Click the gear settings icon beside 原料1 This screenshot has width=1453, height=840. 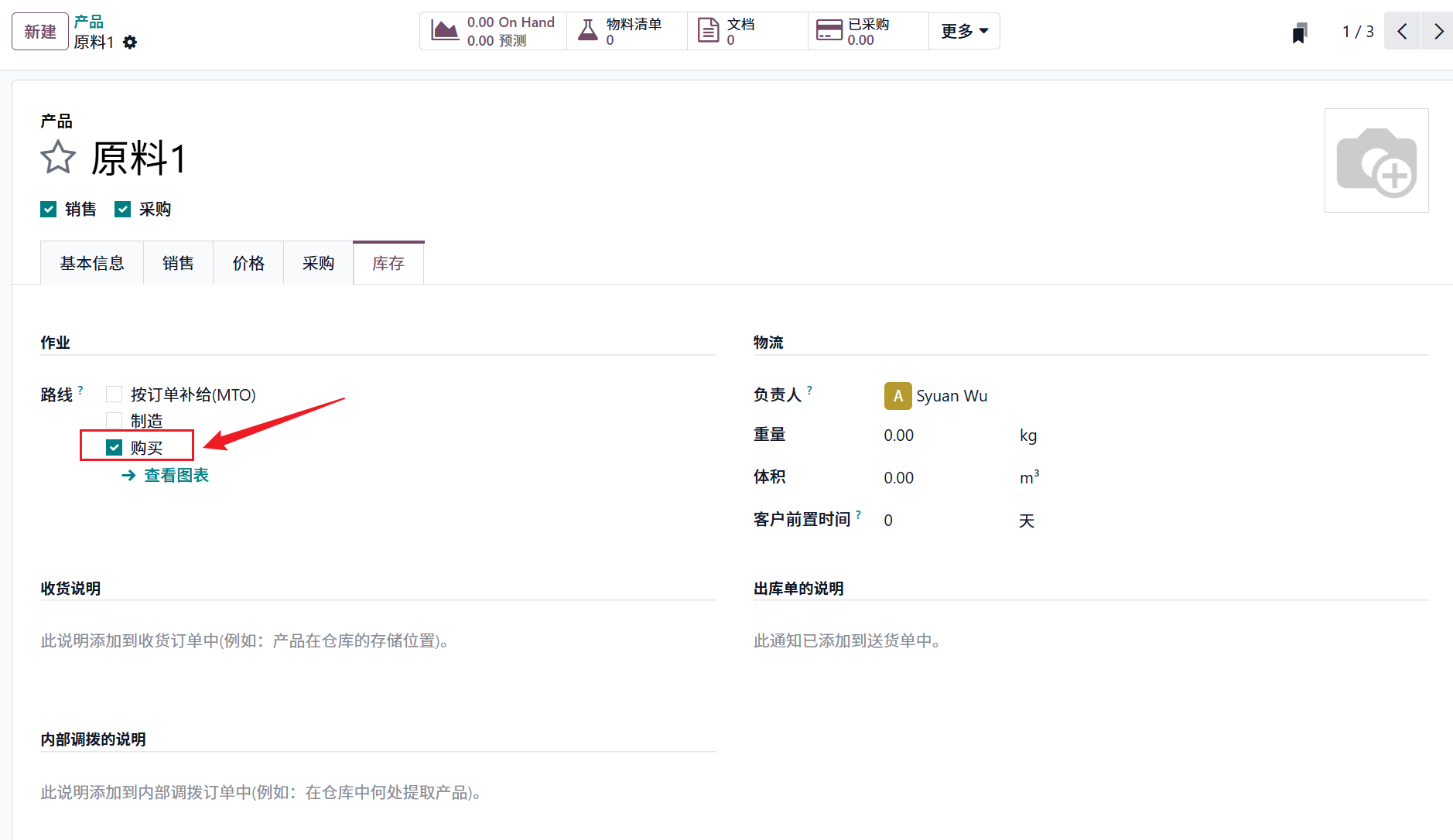coord(130,43)
